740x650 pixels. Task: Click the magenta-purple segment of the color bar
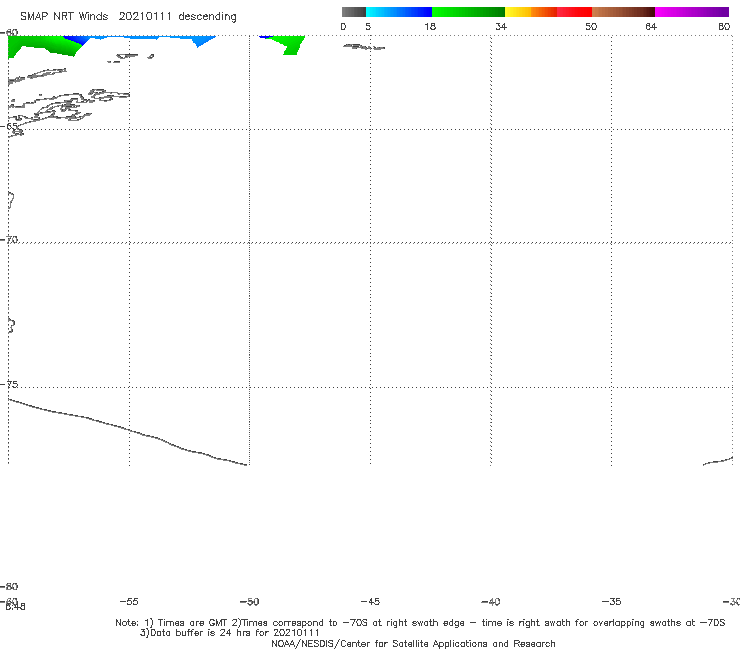(692, 12)
